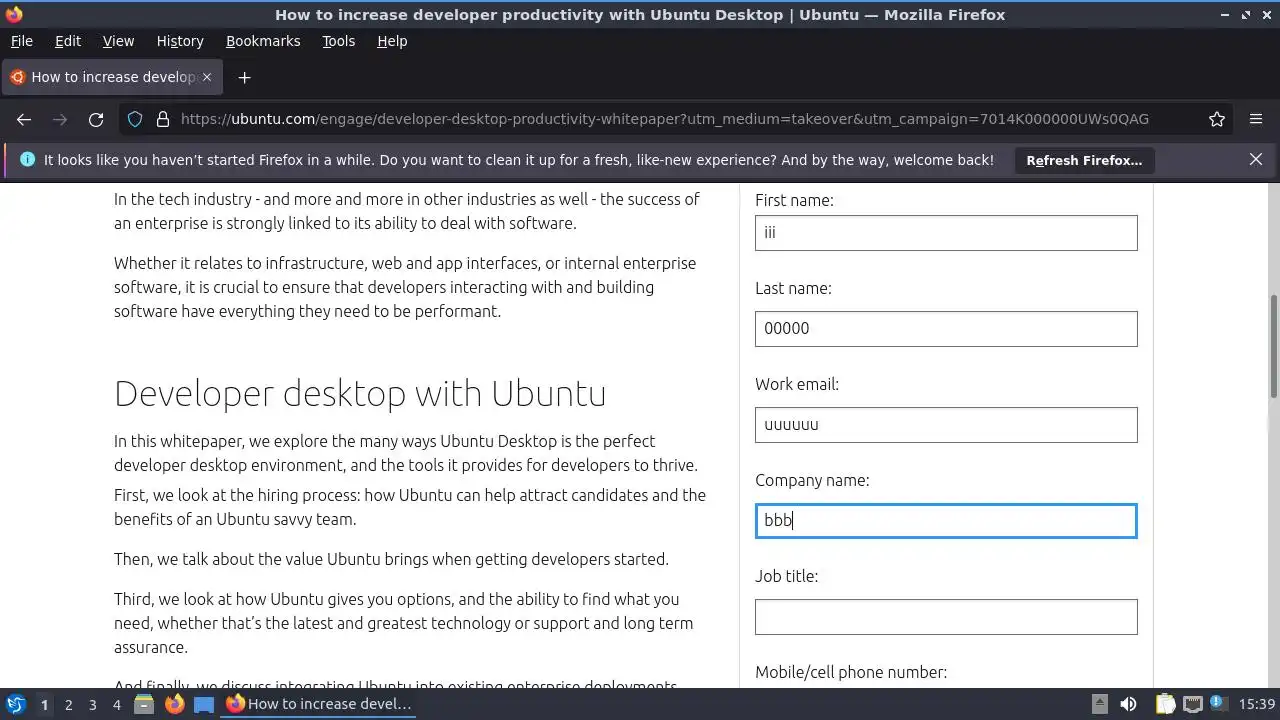Click the 'First name:' label

pos(794,200)
